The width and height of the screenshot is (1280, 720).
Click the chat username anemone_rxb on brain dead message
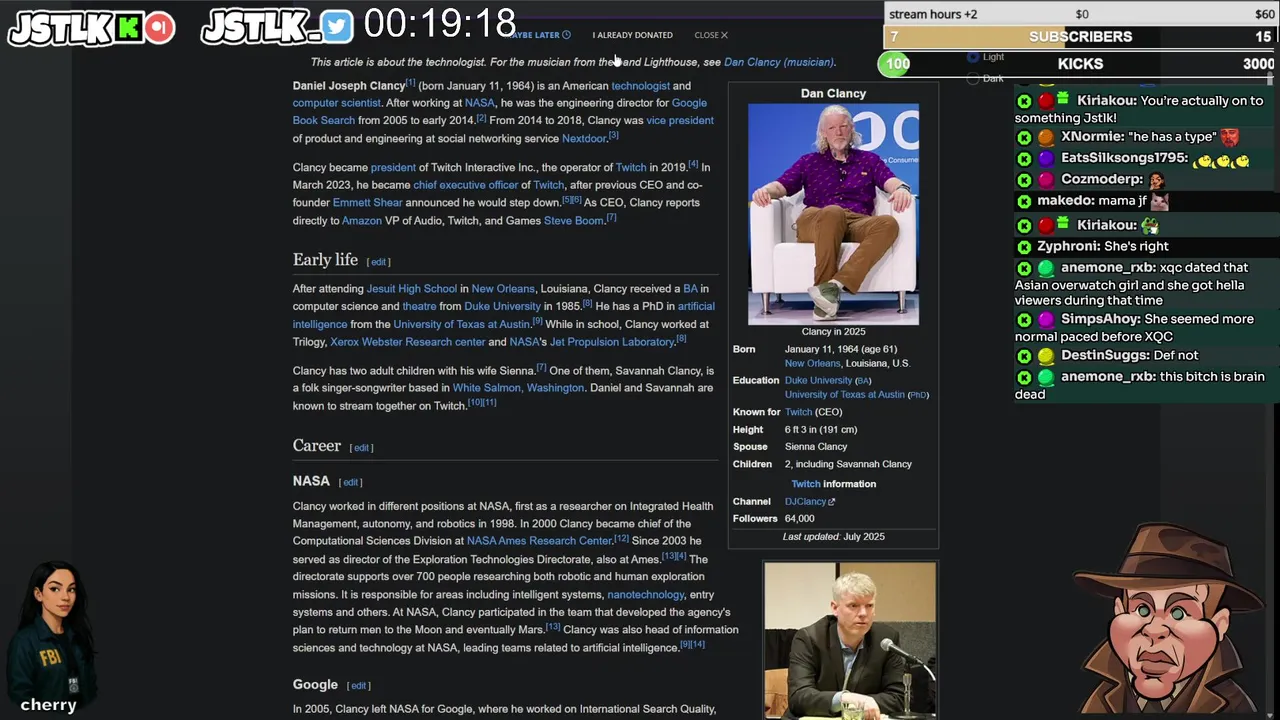pyautogui.click(x=1107, y=377)
